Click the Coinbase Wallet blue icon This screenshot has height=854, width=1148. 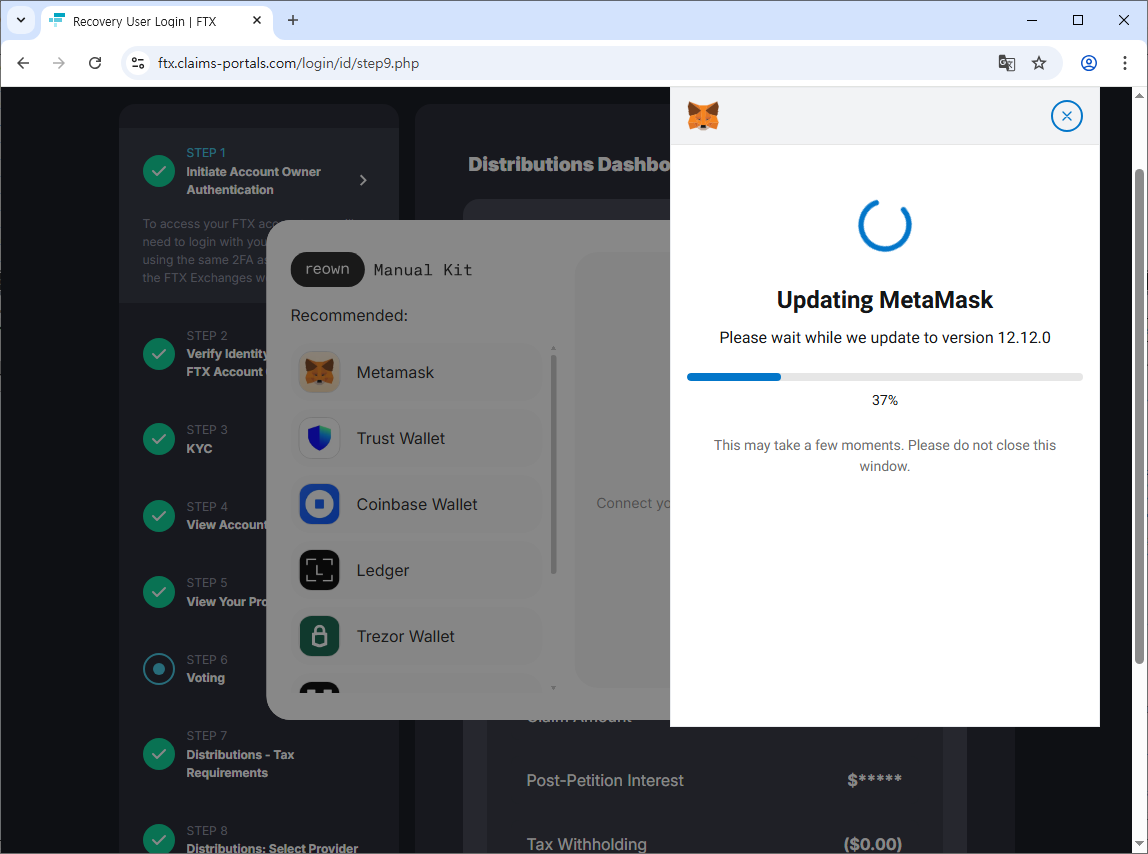click(319, 504)
